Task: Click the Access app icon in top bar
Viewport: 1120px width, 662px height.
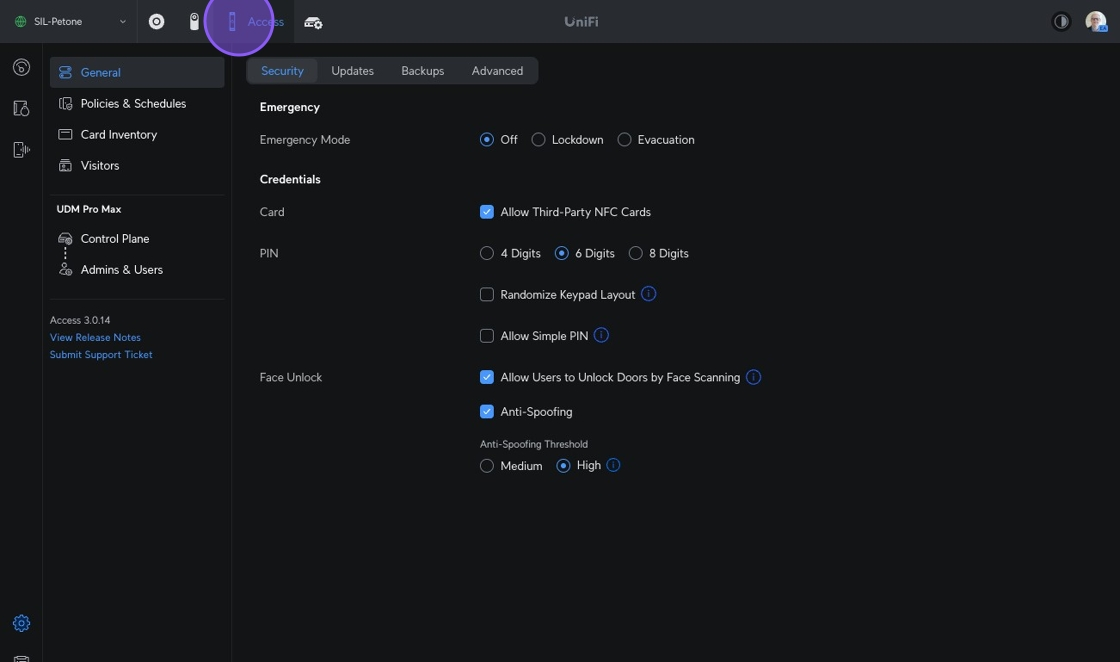Action: click(233, 22)
